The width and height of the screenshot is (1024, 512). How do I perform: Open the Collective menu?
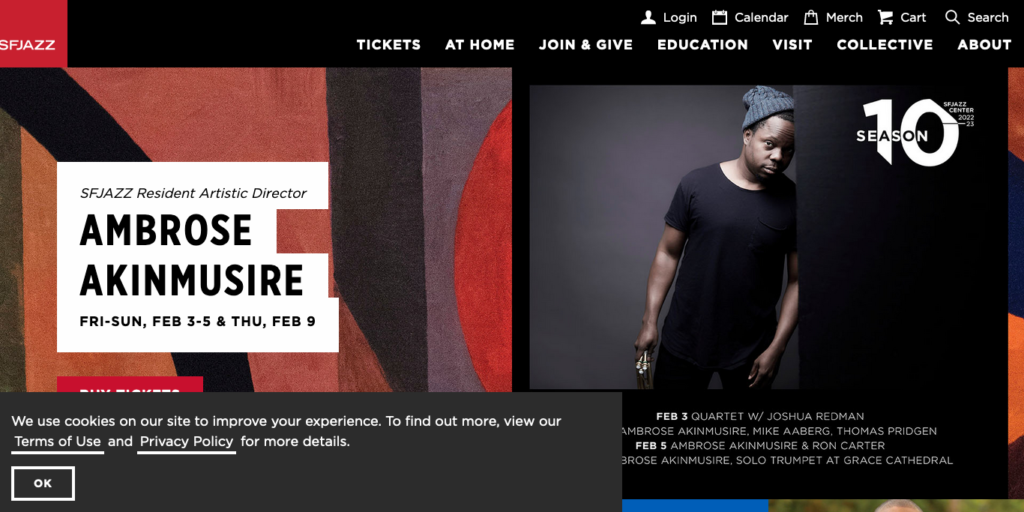884,45
